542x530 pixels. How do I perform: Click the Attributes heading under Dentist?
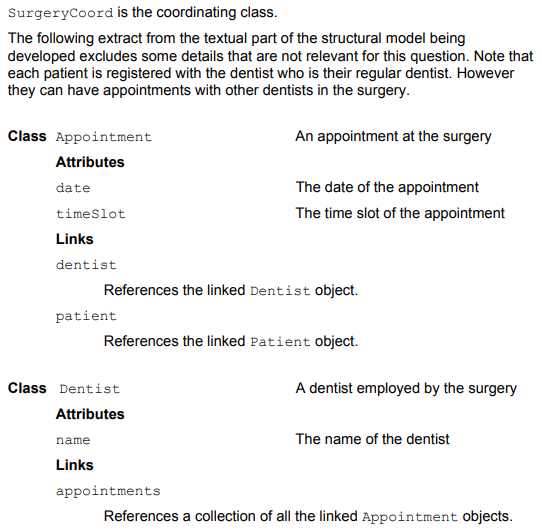click(x=90, y=414)
